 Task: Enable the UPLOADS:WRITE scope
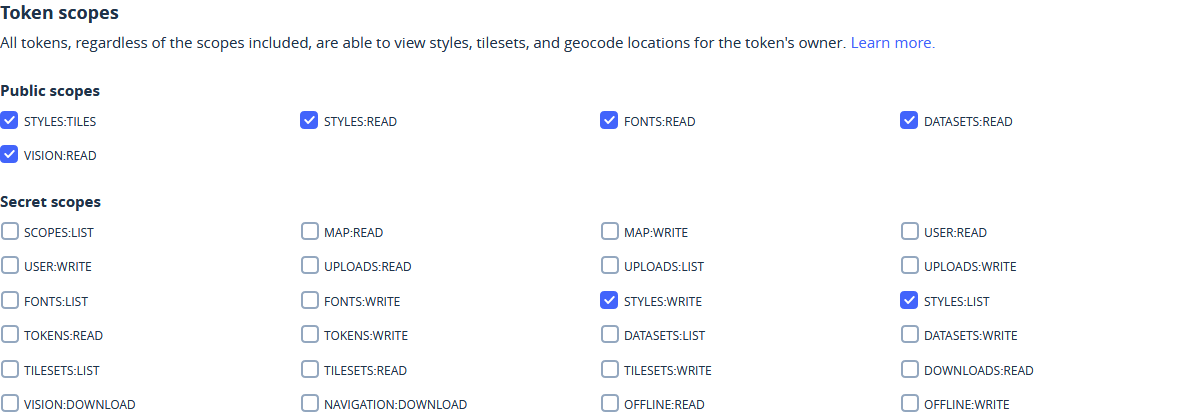click(909, 265)
